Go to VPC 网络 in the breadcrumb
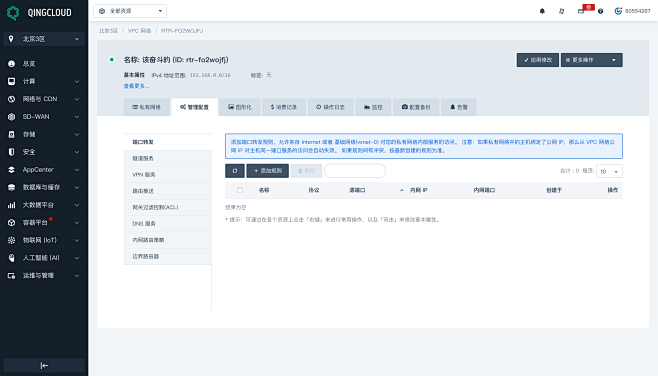 point(139,31)
